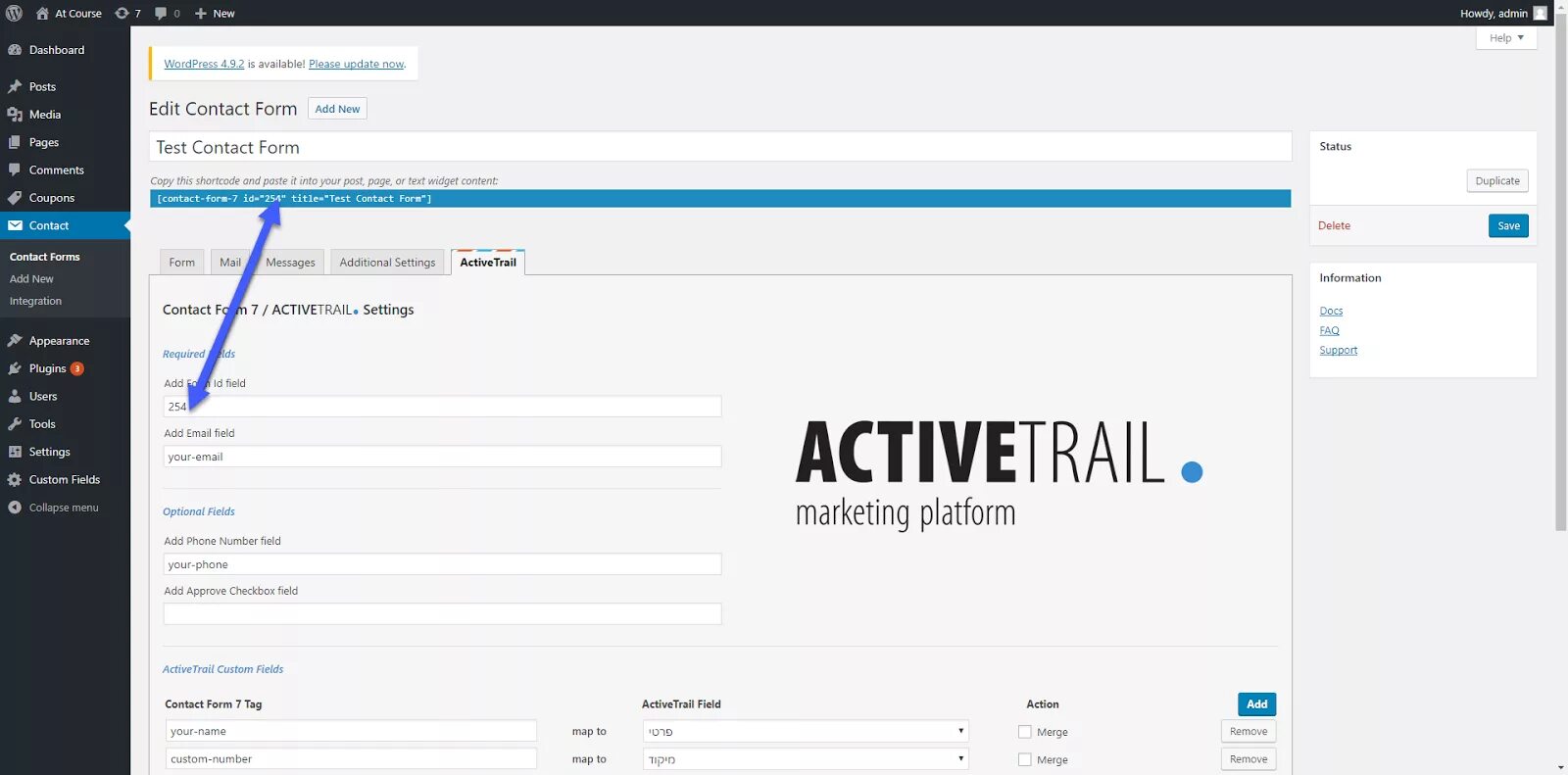1568x775 pixels.
Task: Click the Save button
Action: click(x=1508, y=225)
